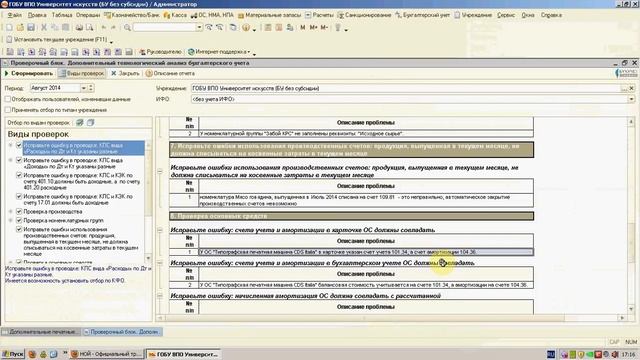This screenshot has height=360, width=640.
Task: Redo the undone action
Action: 114,27
